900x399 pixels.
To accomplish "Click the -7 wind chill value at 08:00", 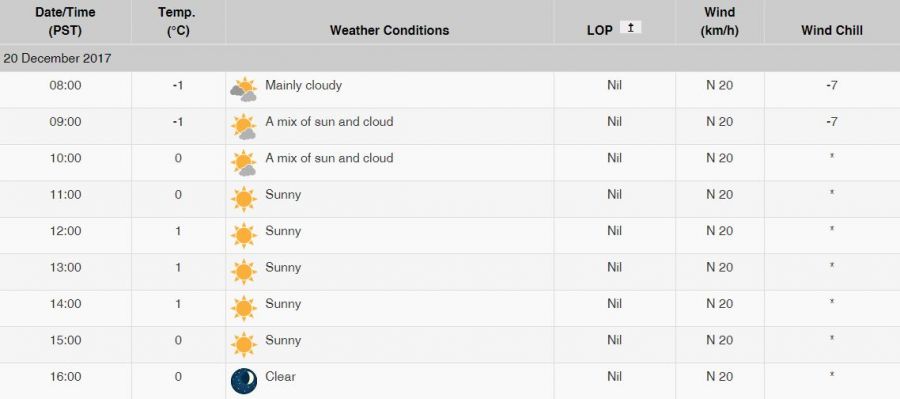I will pos(832,86).
